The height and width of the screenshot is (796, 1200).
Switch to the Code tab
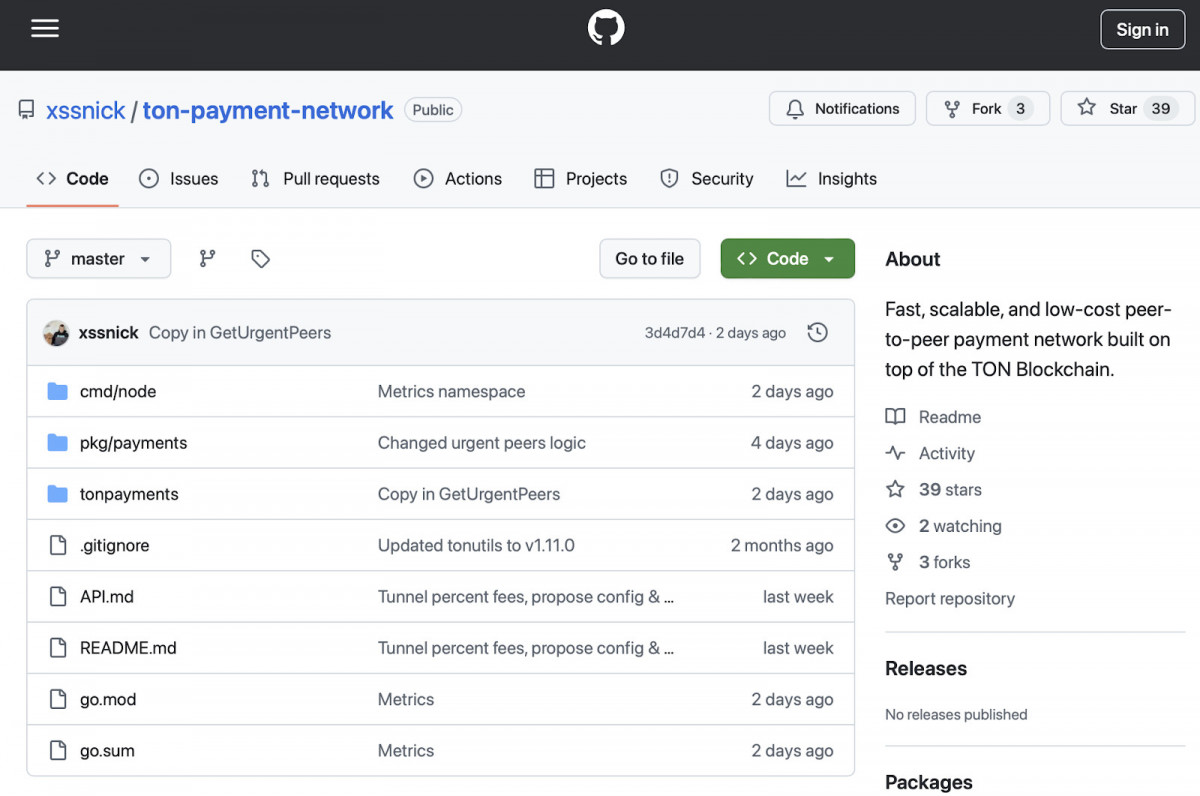(x=72, y=179)
